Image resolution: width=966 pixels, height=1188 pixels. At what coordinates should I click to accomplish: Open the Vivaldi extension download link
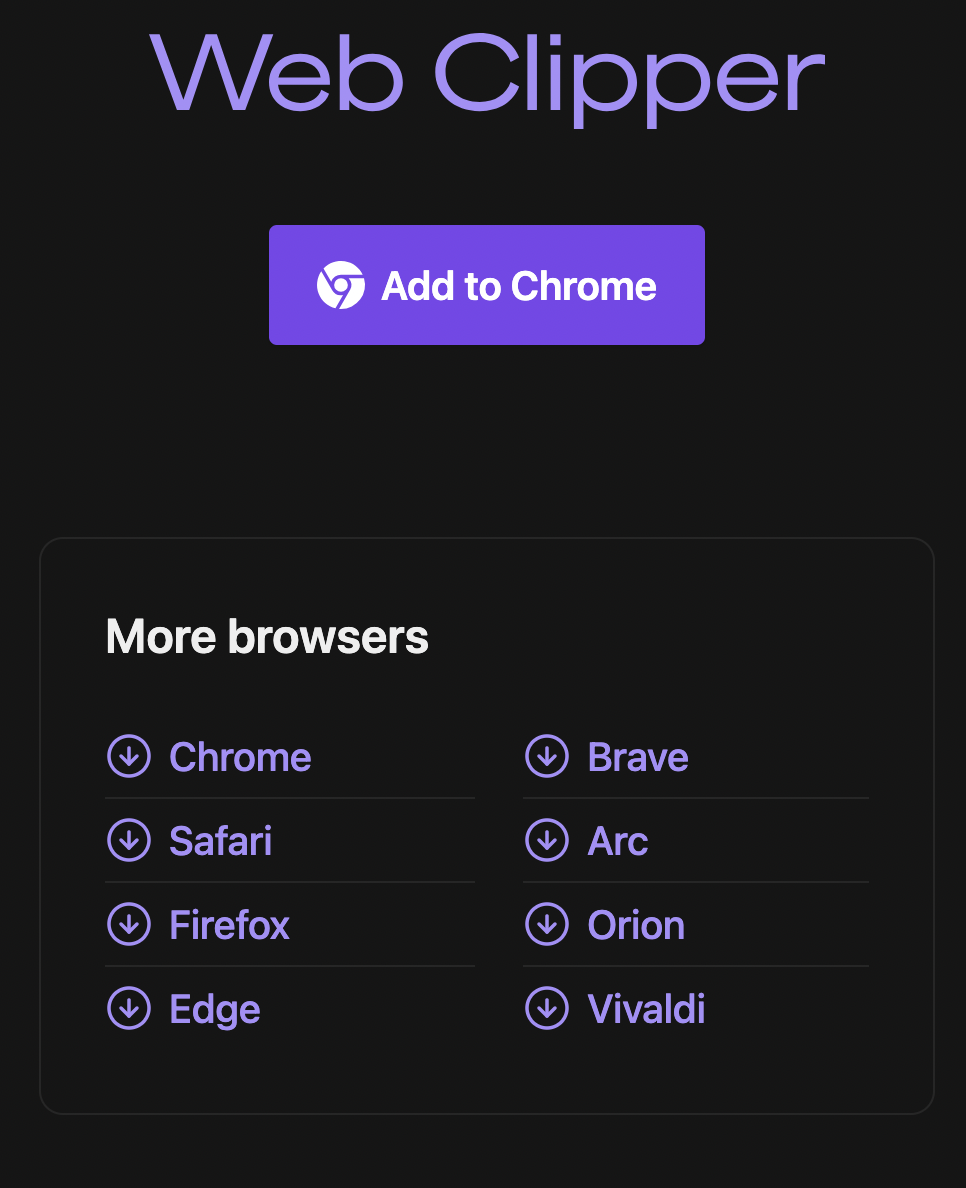pyautogui.click(x=646, y=1009)
